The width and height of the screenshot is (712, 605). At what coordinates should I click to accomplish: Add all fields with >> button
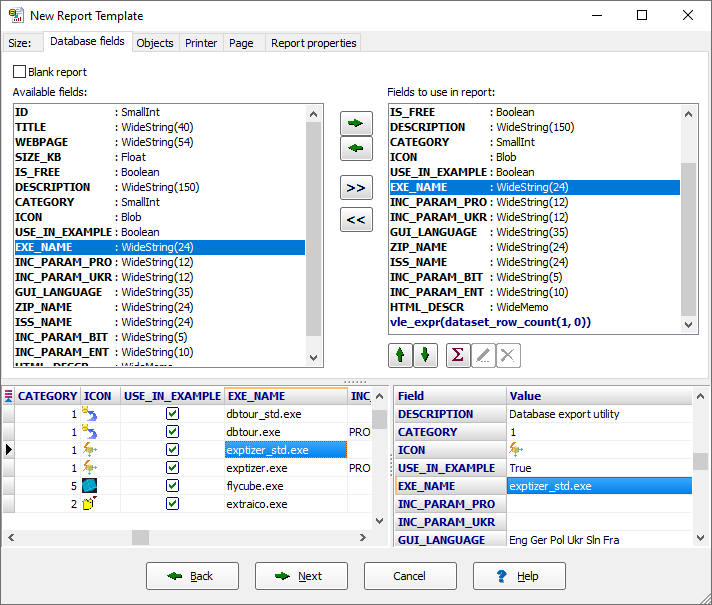pos(356,187)
